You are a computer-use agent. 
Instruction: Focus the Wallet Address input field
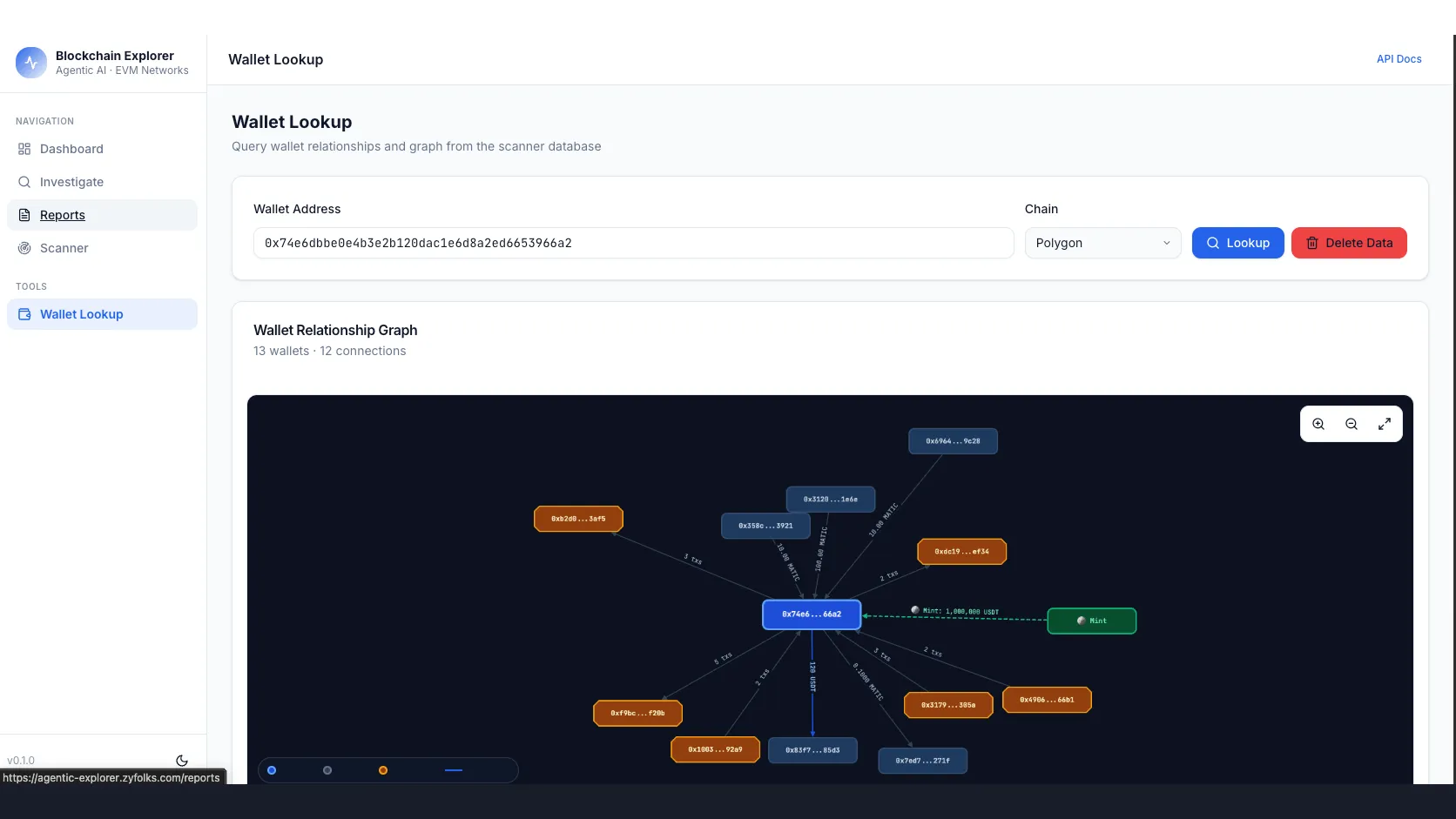coord(633,243)
